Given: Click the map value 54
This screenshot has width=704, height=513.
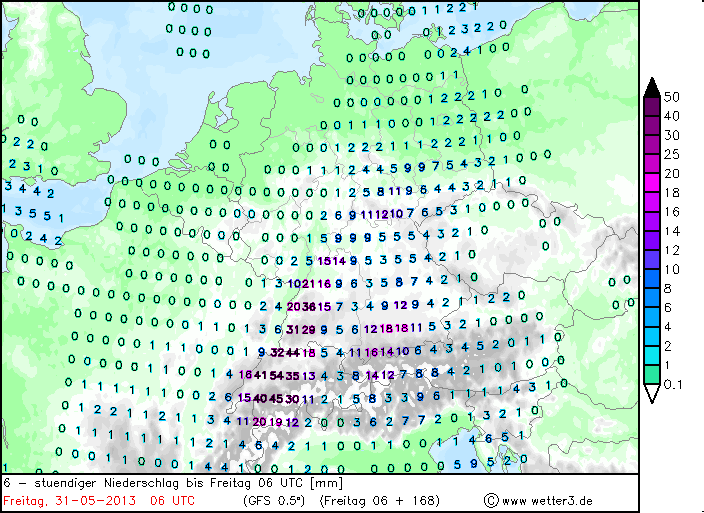Looking at the screenshot, I should tap(276, 375).
